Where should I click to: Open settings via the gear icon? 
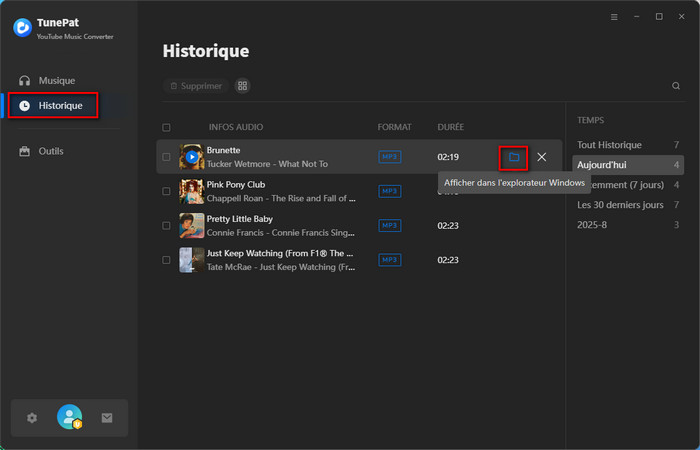tap(32, 418)
